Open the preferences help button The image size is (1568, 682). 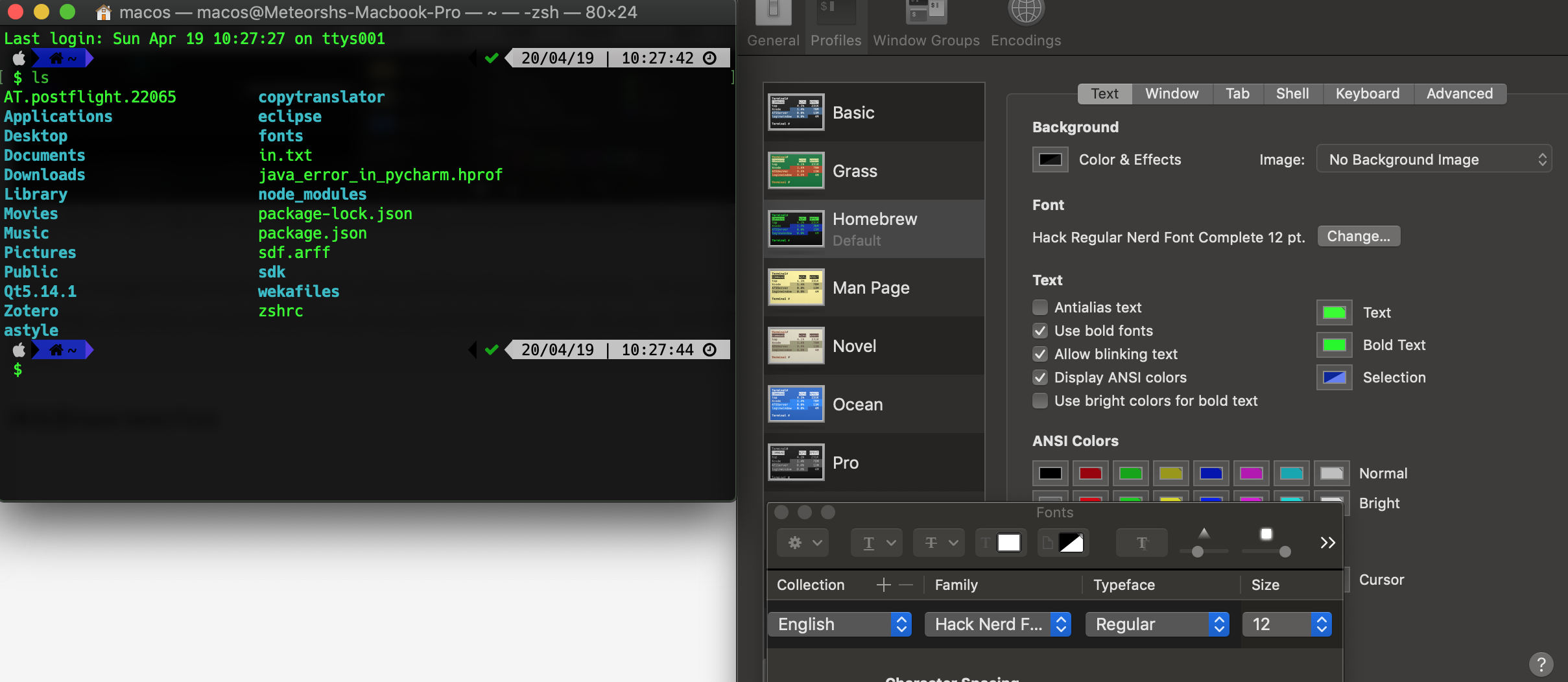(x=1541, y=664)
